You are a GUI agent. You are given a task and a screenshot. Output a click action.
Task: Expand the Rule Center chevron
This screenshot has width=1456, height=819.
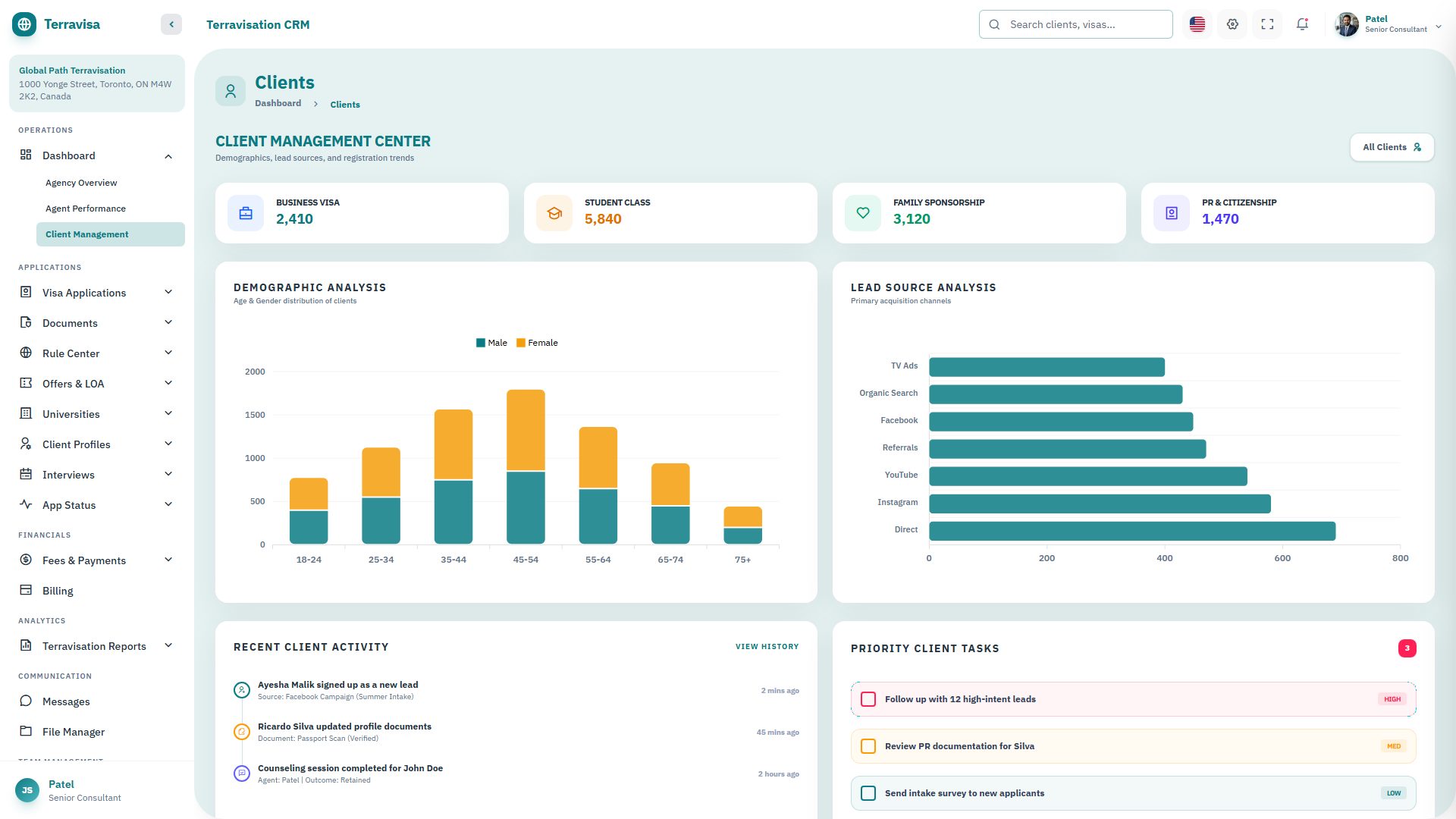tap(168, 353)
